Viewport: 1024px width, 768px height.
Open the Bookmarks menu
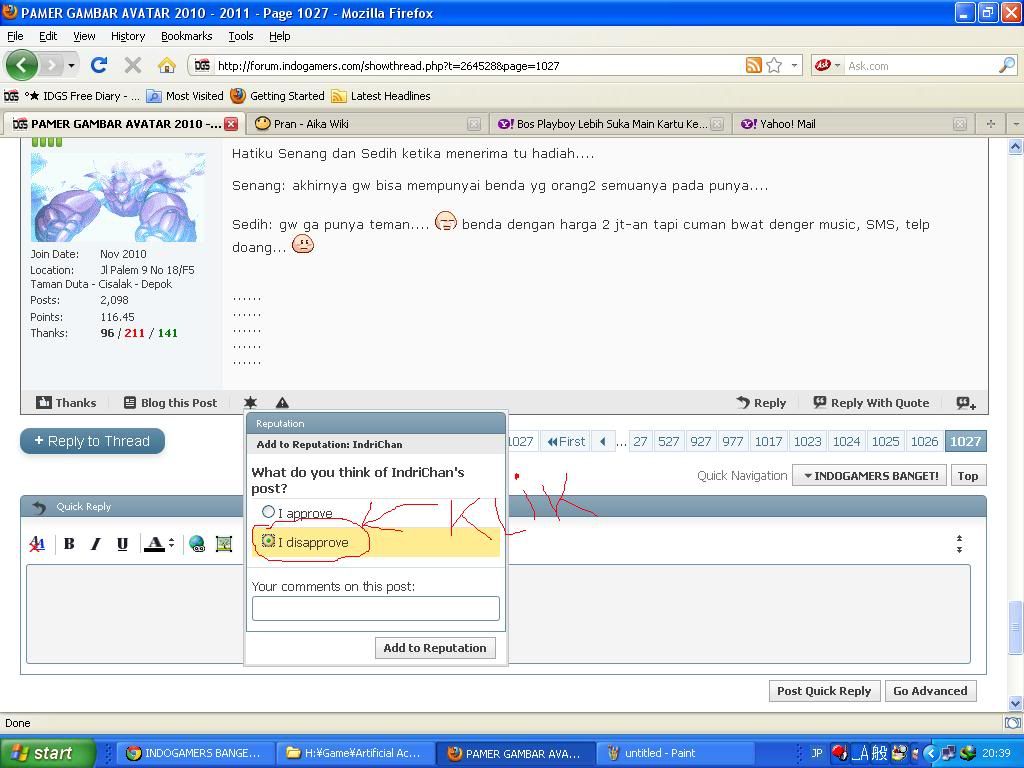186,36
